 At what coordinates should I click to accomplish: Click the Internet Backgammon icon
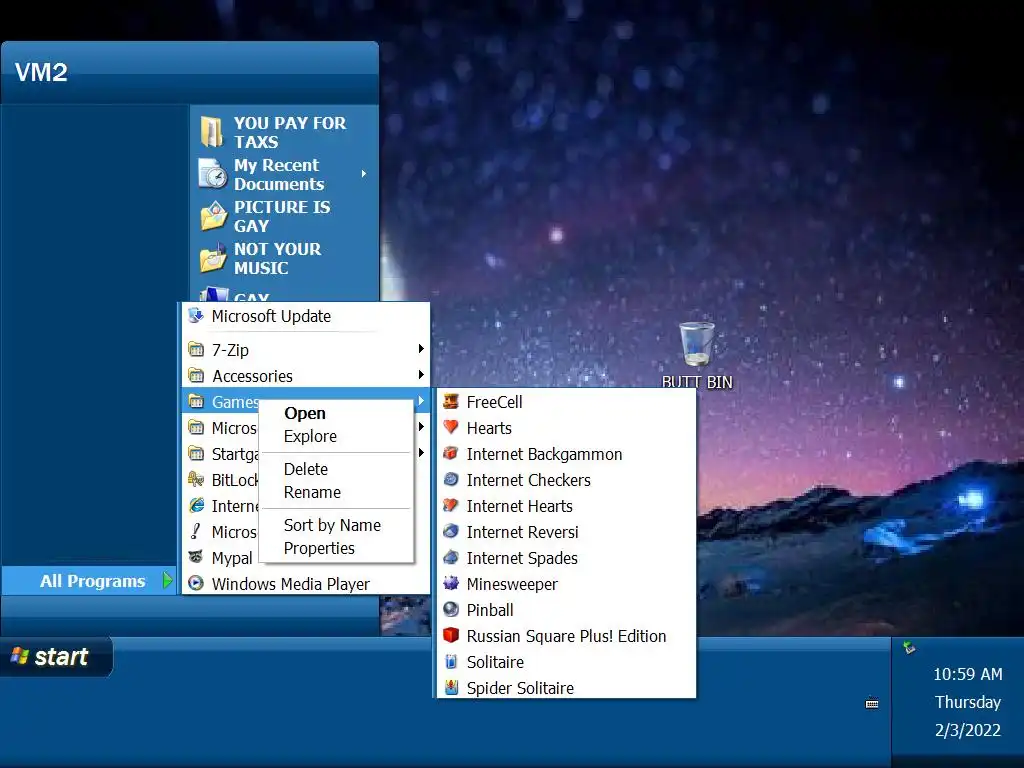click(x=451, y=454)
